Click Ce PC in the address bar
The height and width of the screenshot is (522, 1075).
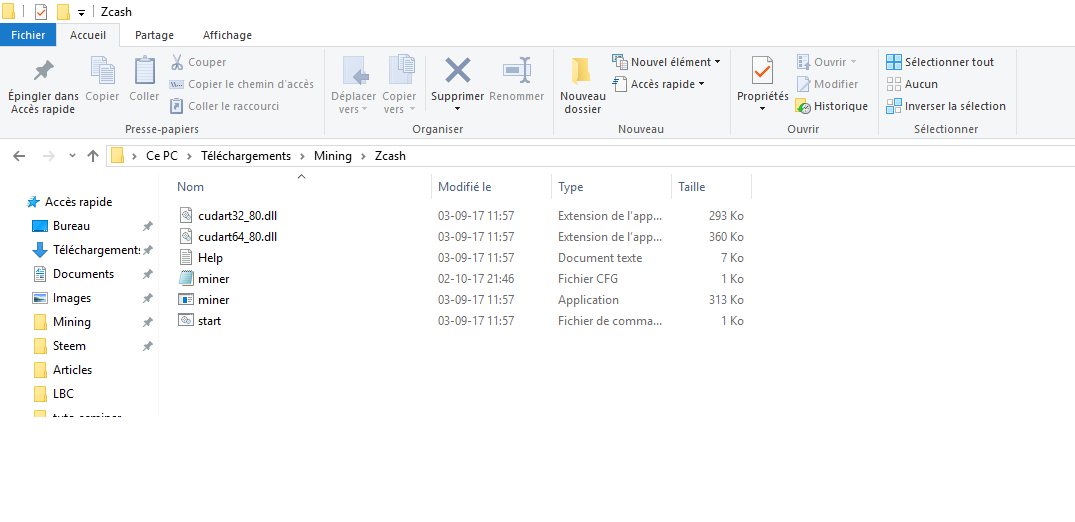(162, 156)
